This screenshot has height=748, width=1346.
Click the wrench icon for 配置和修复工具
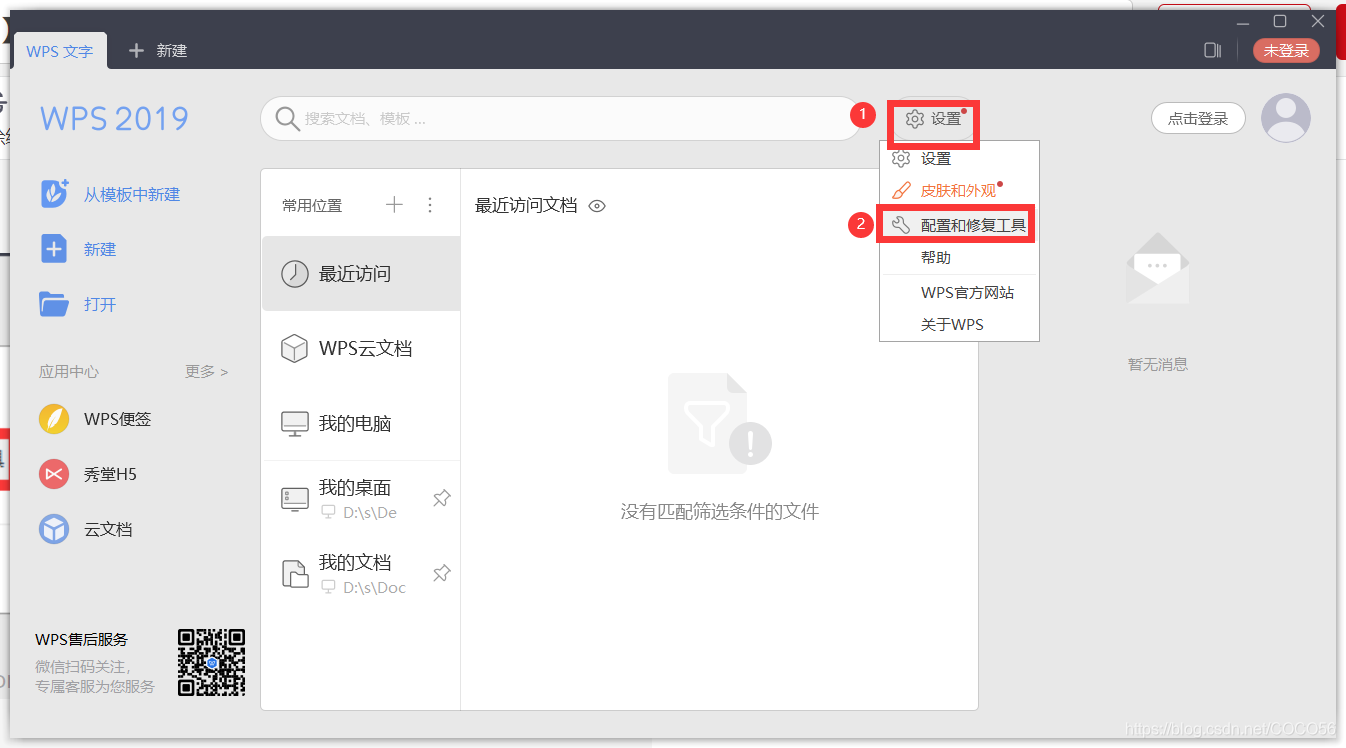click(900, 226)
